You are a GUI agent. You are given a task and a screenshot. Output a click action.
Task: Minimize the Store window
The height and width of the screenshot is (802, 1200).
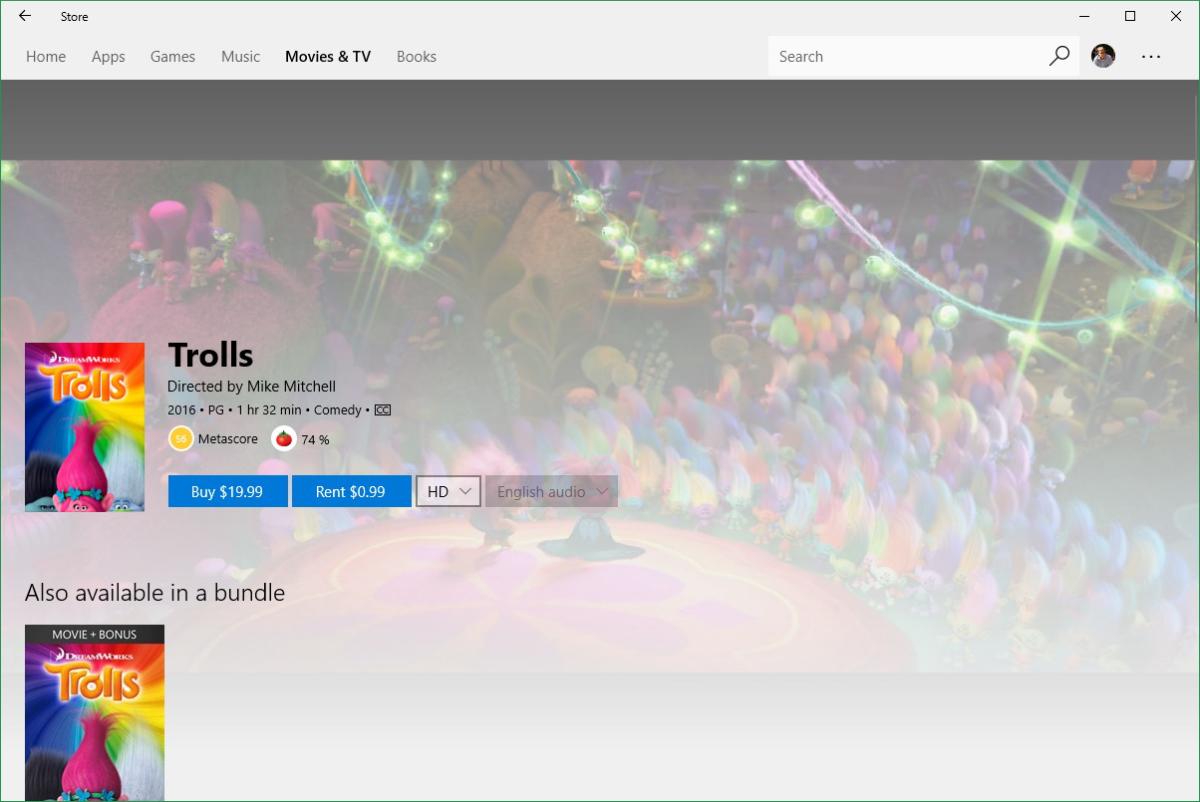click(1084, 16)
